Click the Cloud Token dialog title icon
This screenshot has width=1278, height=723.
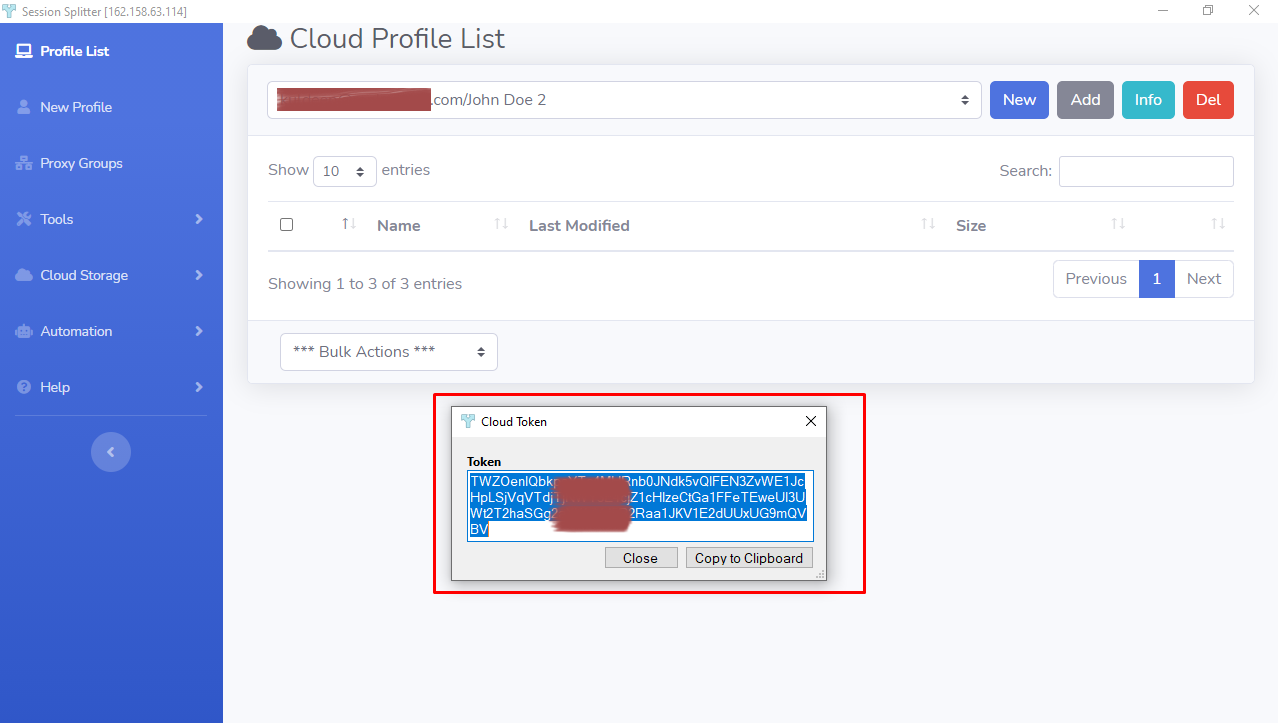point(467,422)
